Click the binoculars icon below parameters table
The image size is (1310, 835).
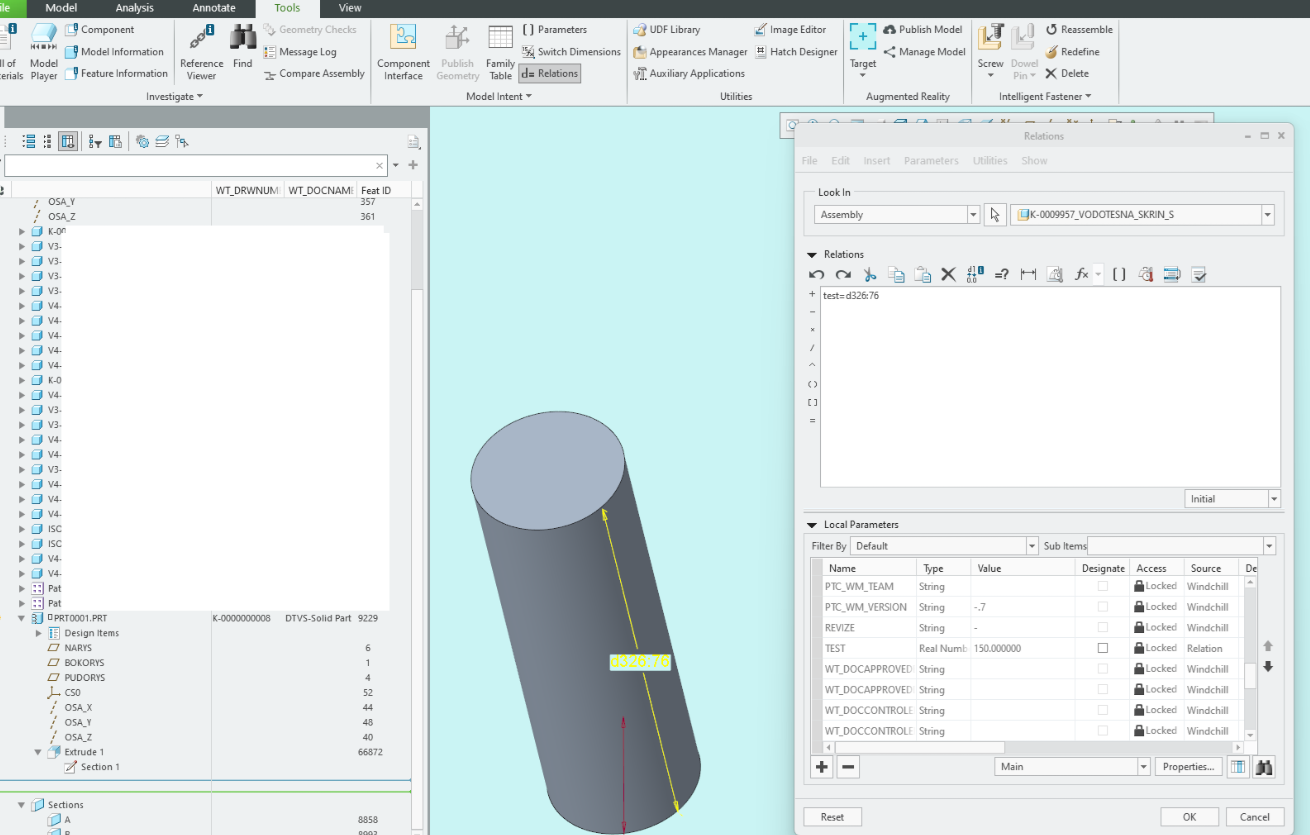1265,767
